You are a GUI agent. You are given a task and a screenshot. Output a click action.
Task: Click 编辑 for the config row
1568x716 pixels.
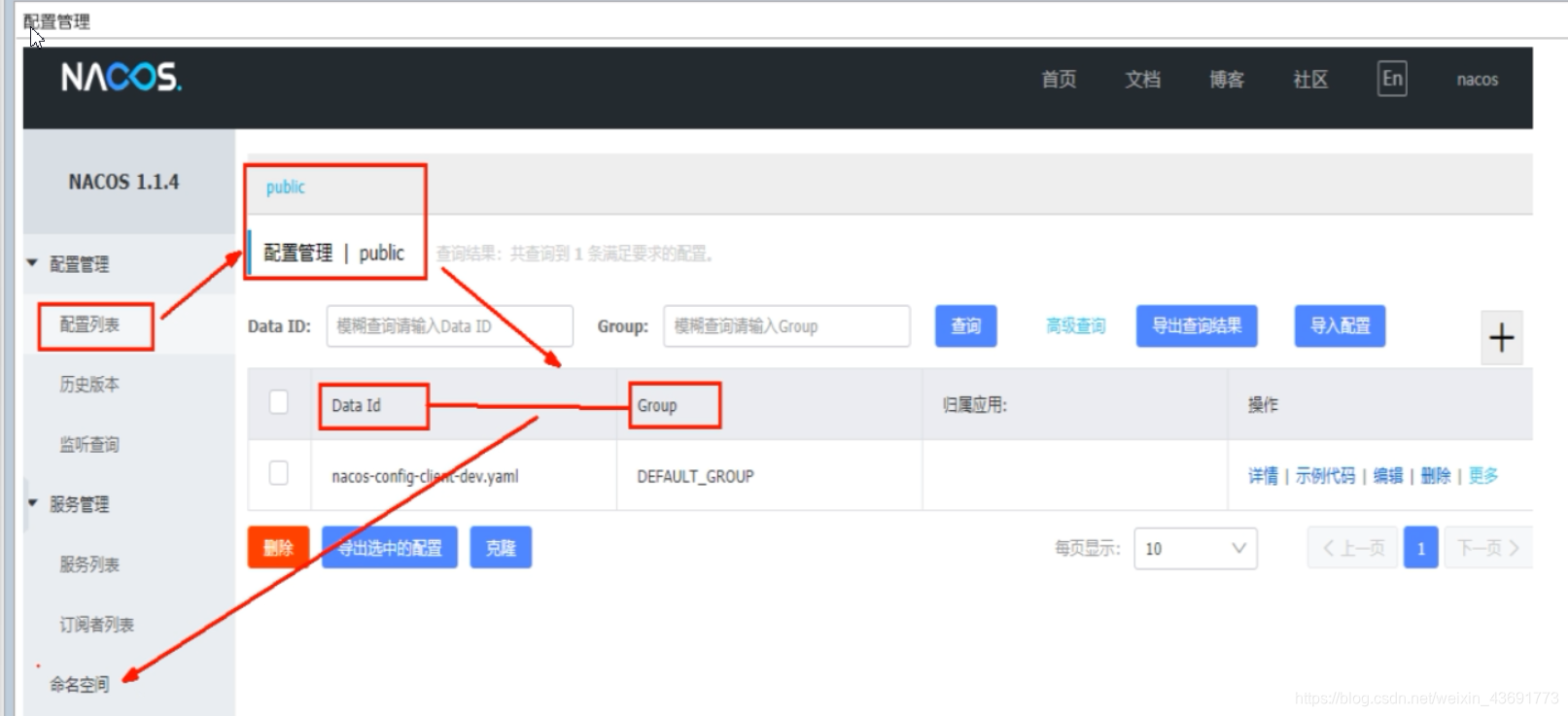pos(1388,476)
